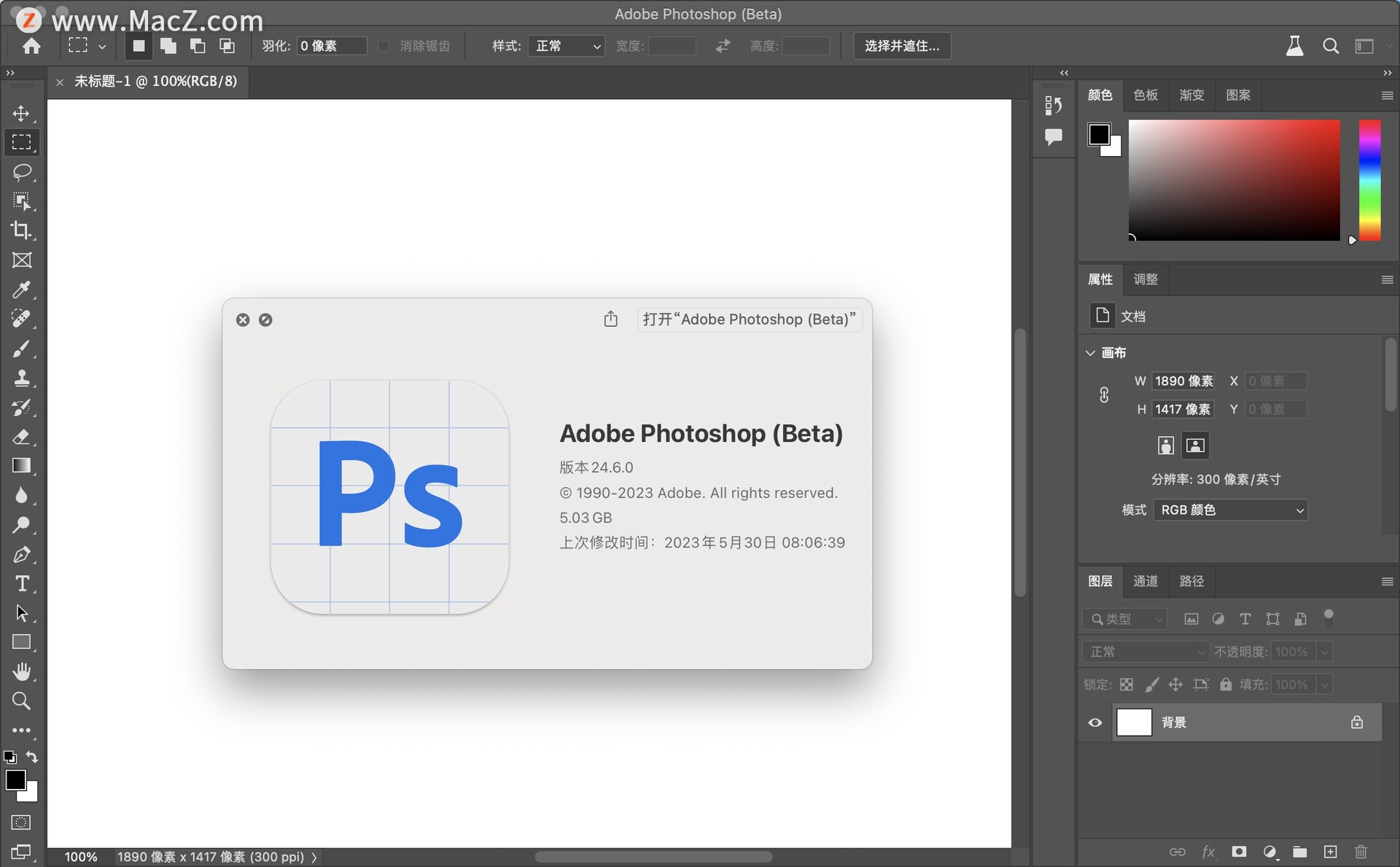The height and width of the screenshot is (867, 1400).
Task: Switch to landscape canvas orientation
Action: coord(1195,446)
